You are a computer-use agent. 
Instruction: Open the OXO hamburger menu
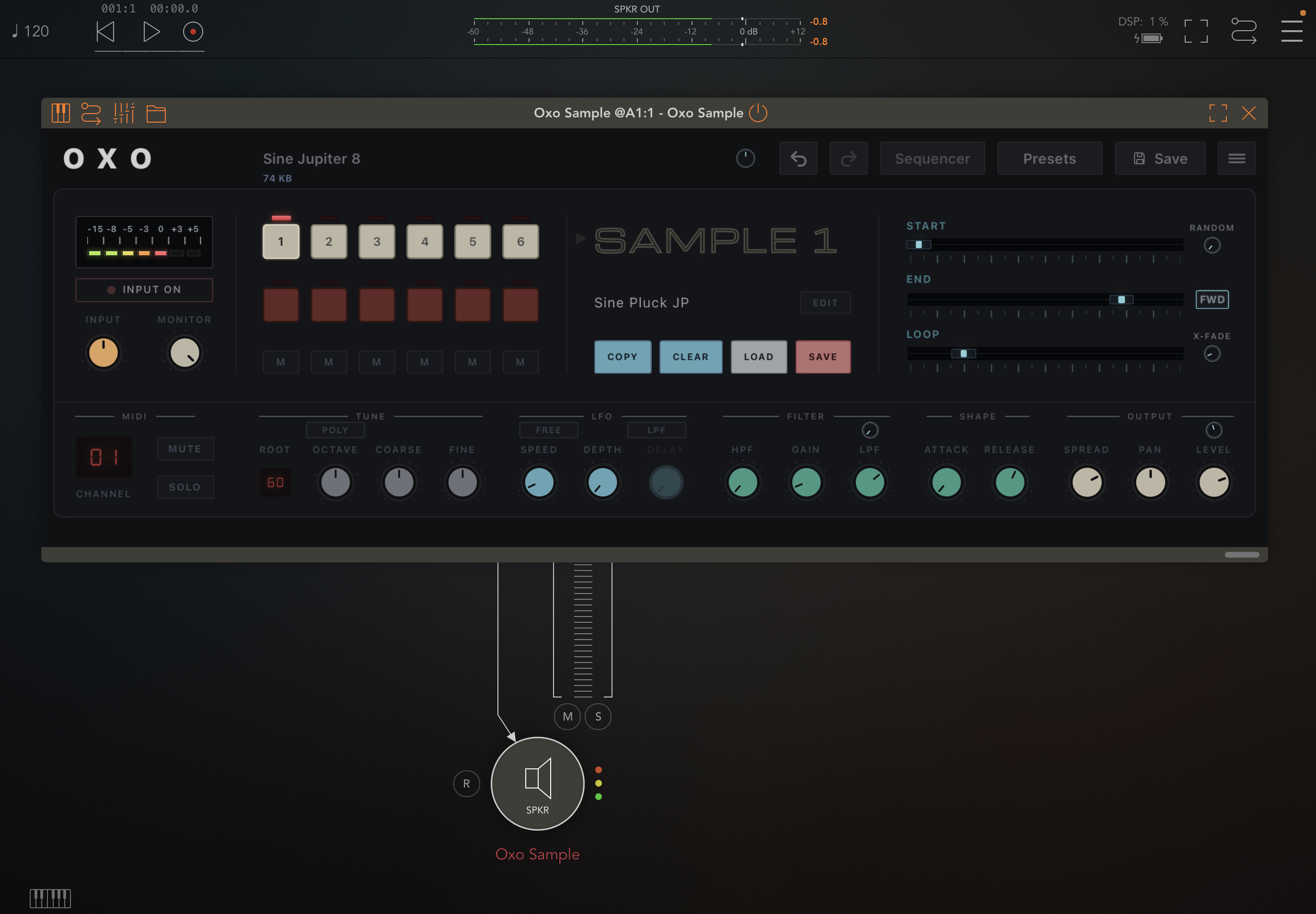pyautogui.click(x=1237, y=159)
